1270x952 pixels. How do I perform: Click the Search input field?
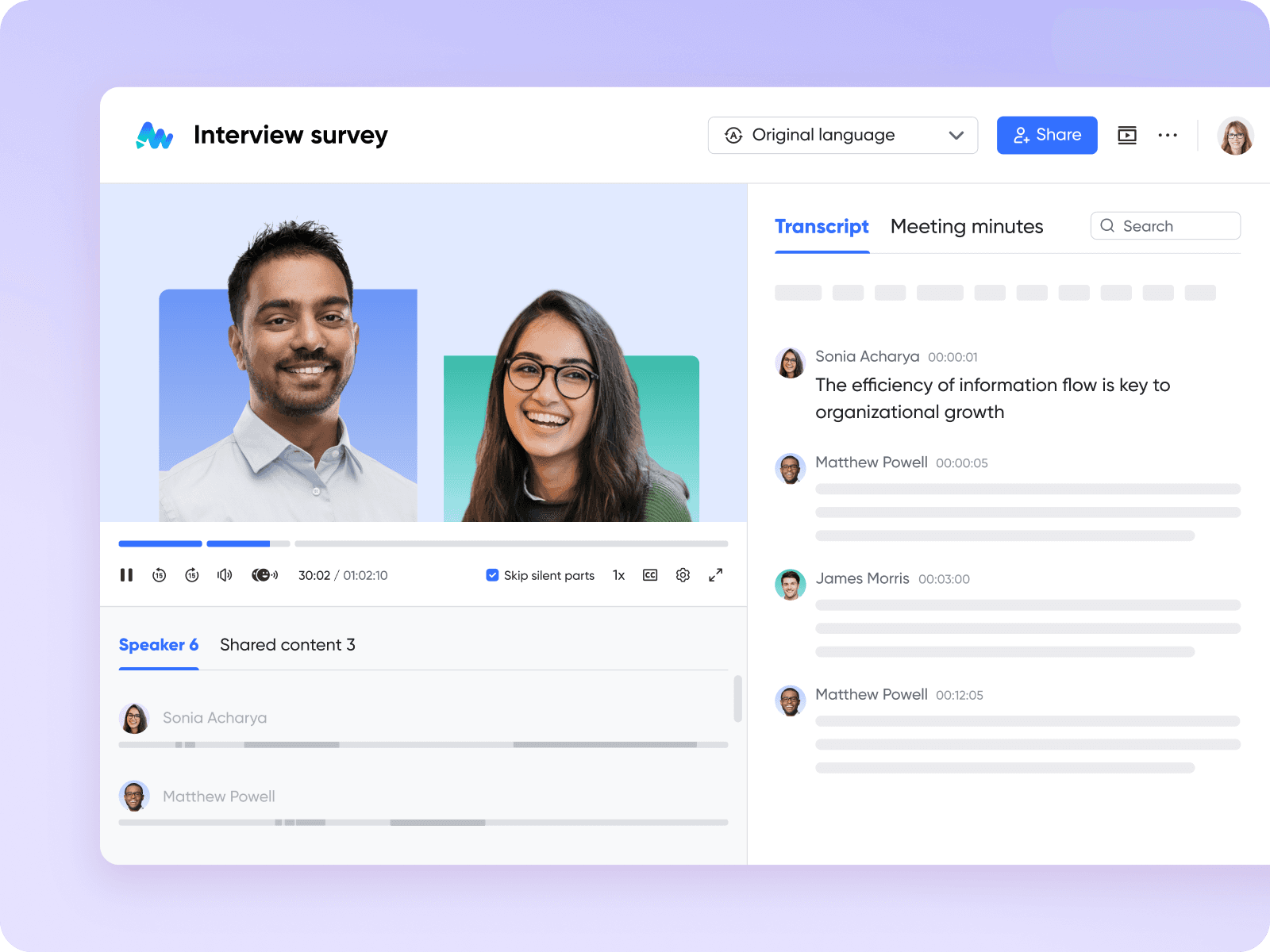[1165, 226]
